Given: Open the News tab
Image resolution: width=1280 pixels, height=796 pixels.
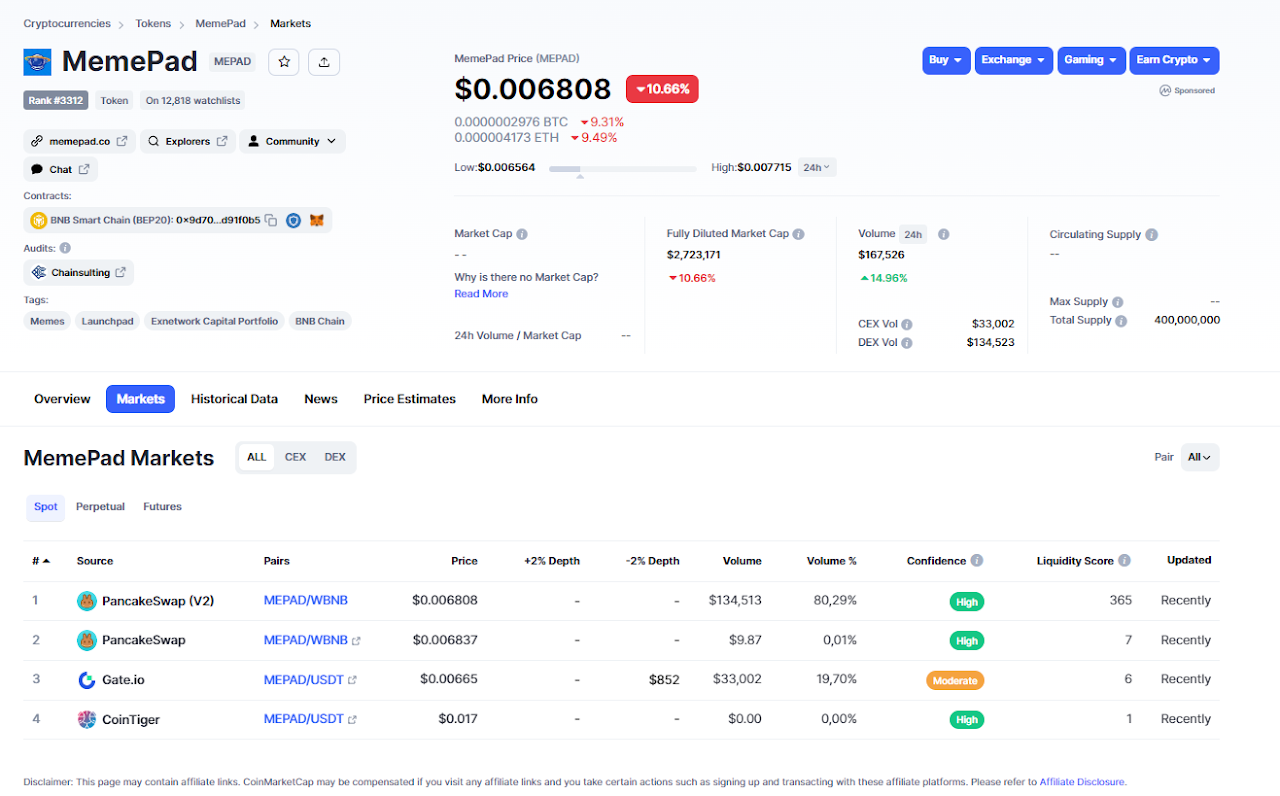Looking at the screenshot, I should (321, 399).
